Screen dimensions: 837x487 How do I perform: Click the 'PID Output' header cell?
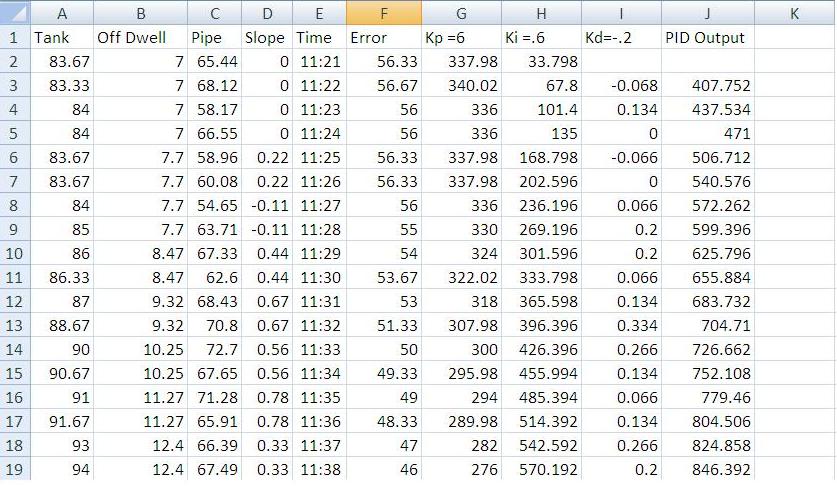(707, 38)
